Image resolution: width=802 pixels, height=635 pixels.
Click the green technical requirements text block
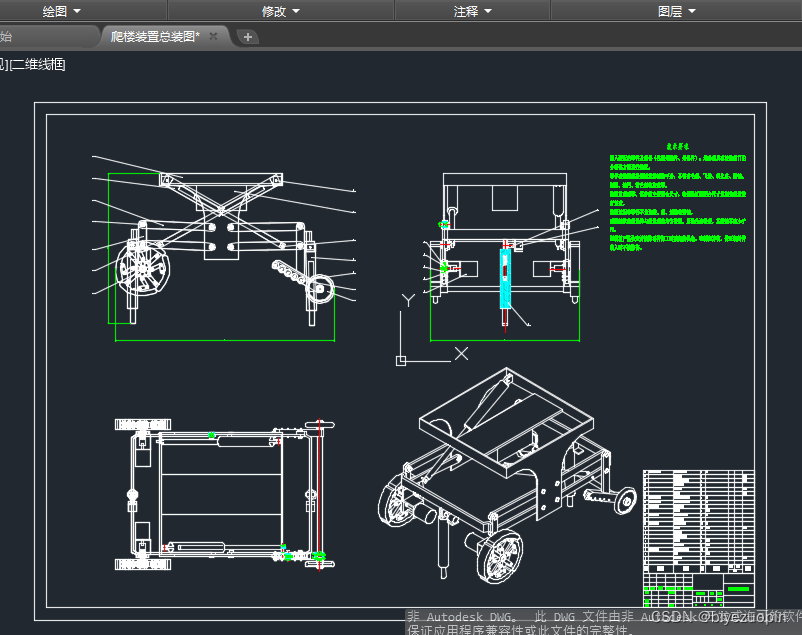(678, 198)
